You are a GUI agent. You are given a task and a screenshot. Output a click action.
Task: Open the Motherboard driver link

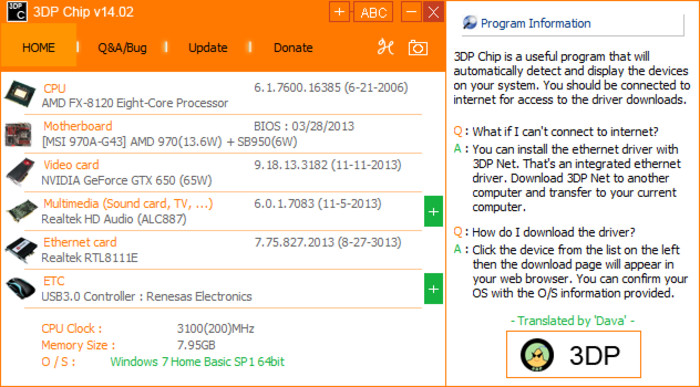point(78,126)
